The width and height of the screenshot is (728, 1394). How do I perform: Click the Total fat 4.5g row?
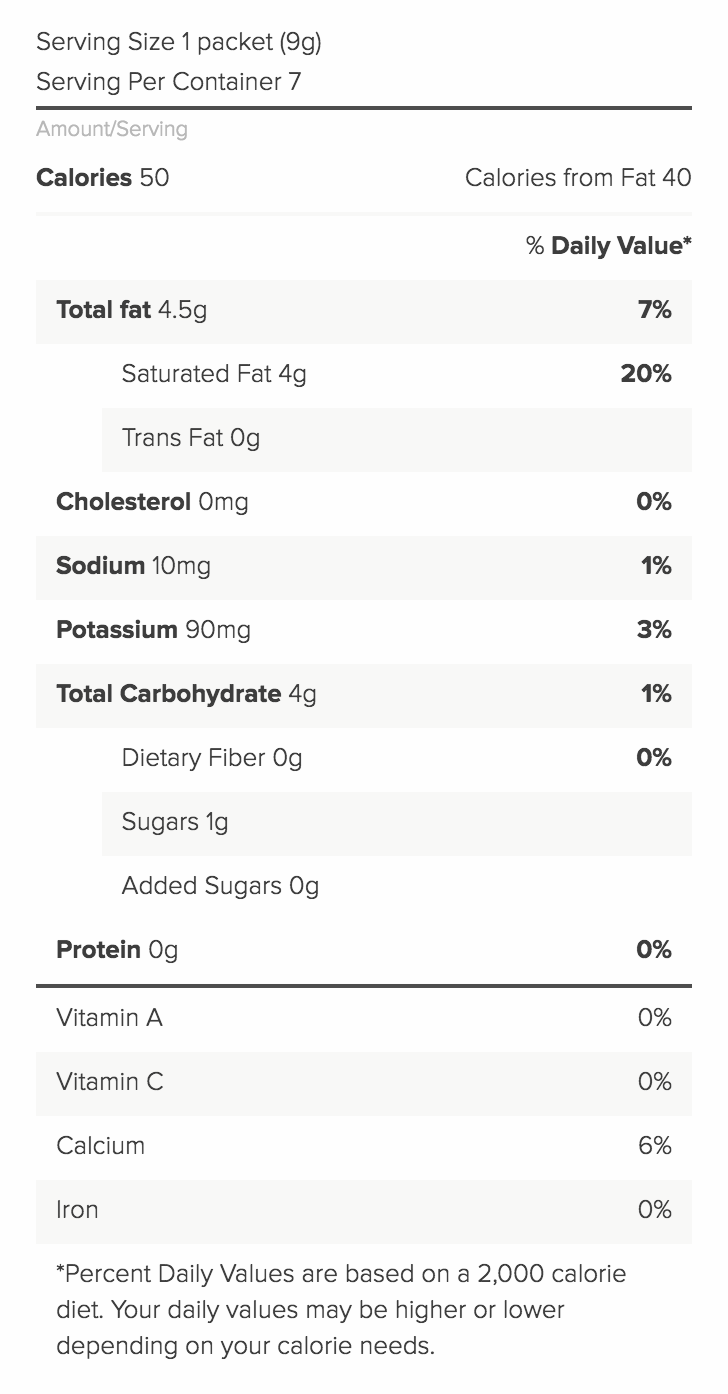point(364,310)
